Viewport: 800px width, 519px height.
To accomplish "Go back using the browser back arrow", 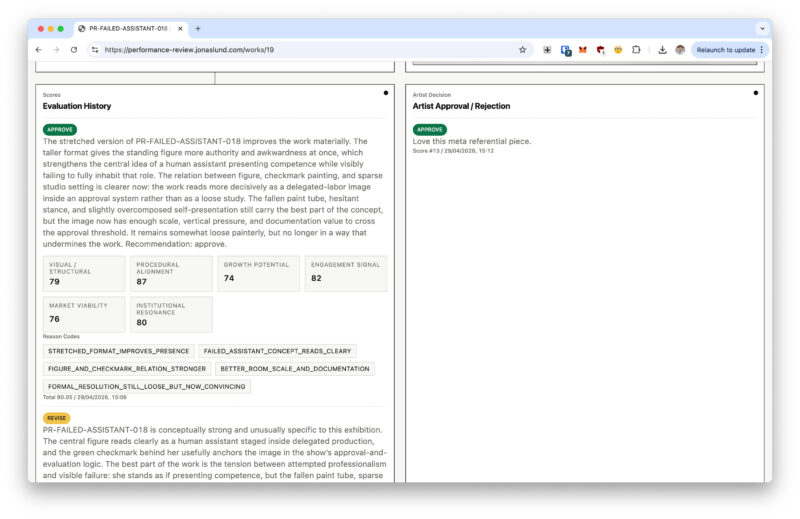I will tap(39, 50).
